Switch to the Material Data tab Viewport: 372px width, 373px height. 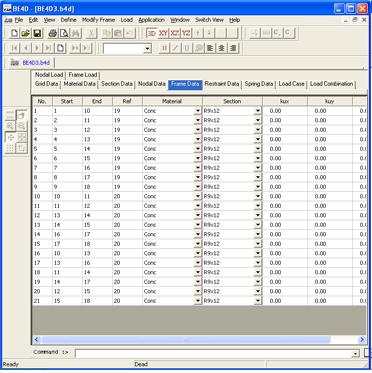click(80, 84)
